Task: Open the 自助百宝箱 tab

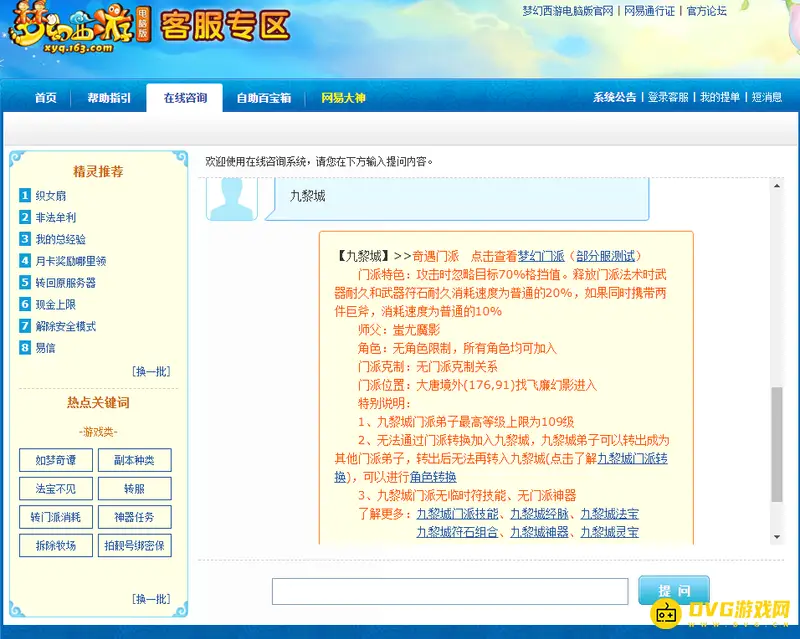Action: [264, 98]
